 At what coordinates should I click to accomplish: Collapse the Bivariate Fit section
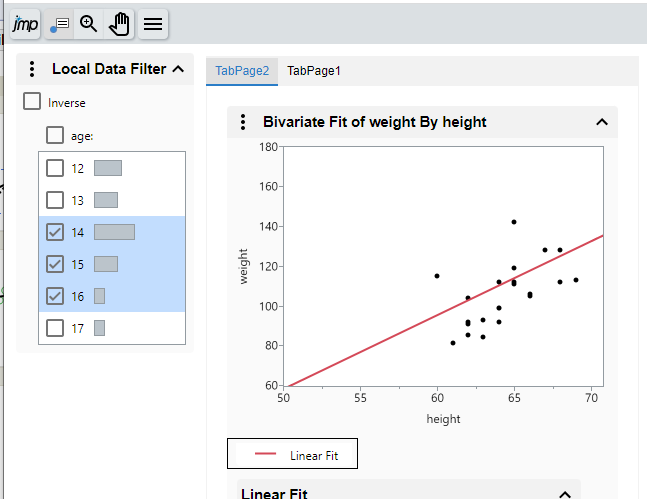point(601,122)
